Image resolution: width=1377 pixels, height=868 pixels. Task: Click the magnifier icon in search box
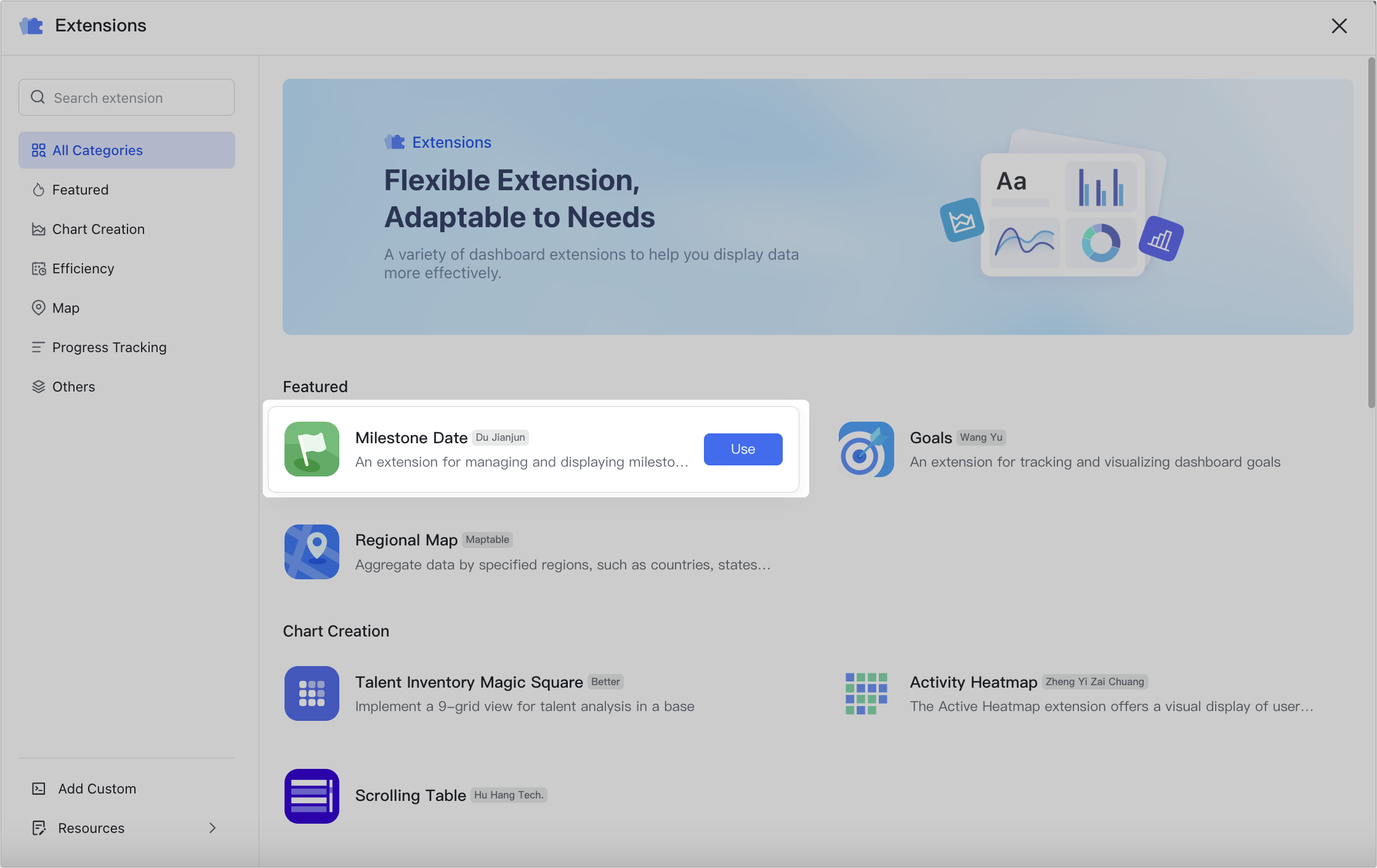point(38,97)
